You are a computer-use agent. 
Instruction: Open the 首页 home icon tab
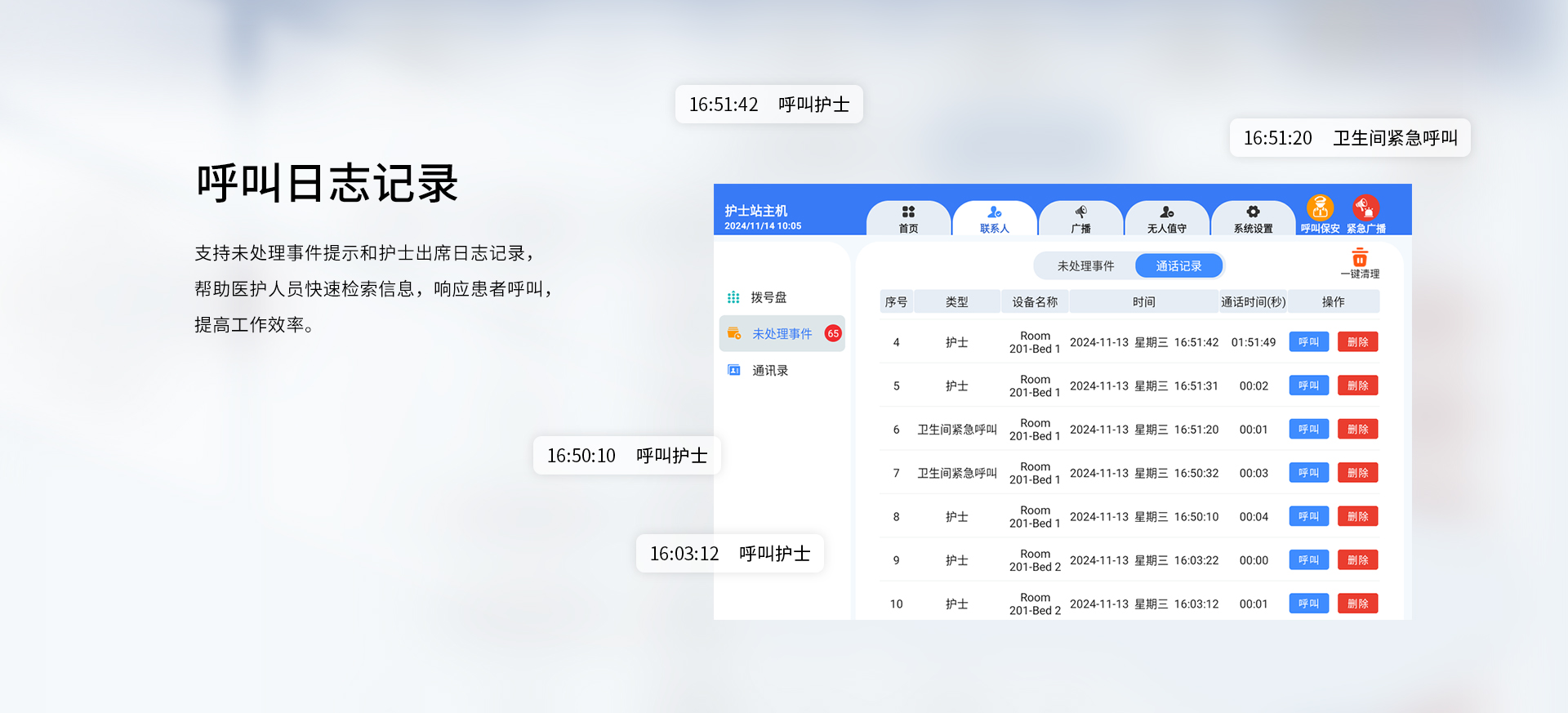point(908,213)
